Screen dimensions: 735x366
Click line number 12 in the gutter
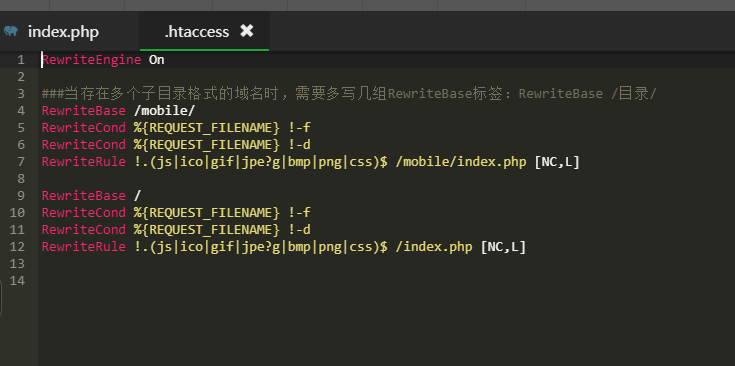(x=17, y=246)
